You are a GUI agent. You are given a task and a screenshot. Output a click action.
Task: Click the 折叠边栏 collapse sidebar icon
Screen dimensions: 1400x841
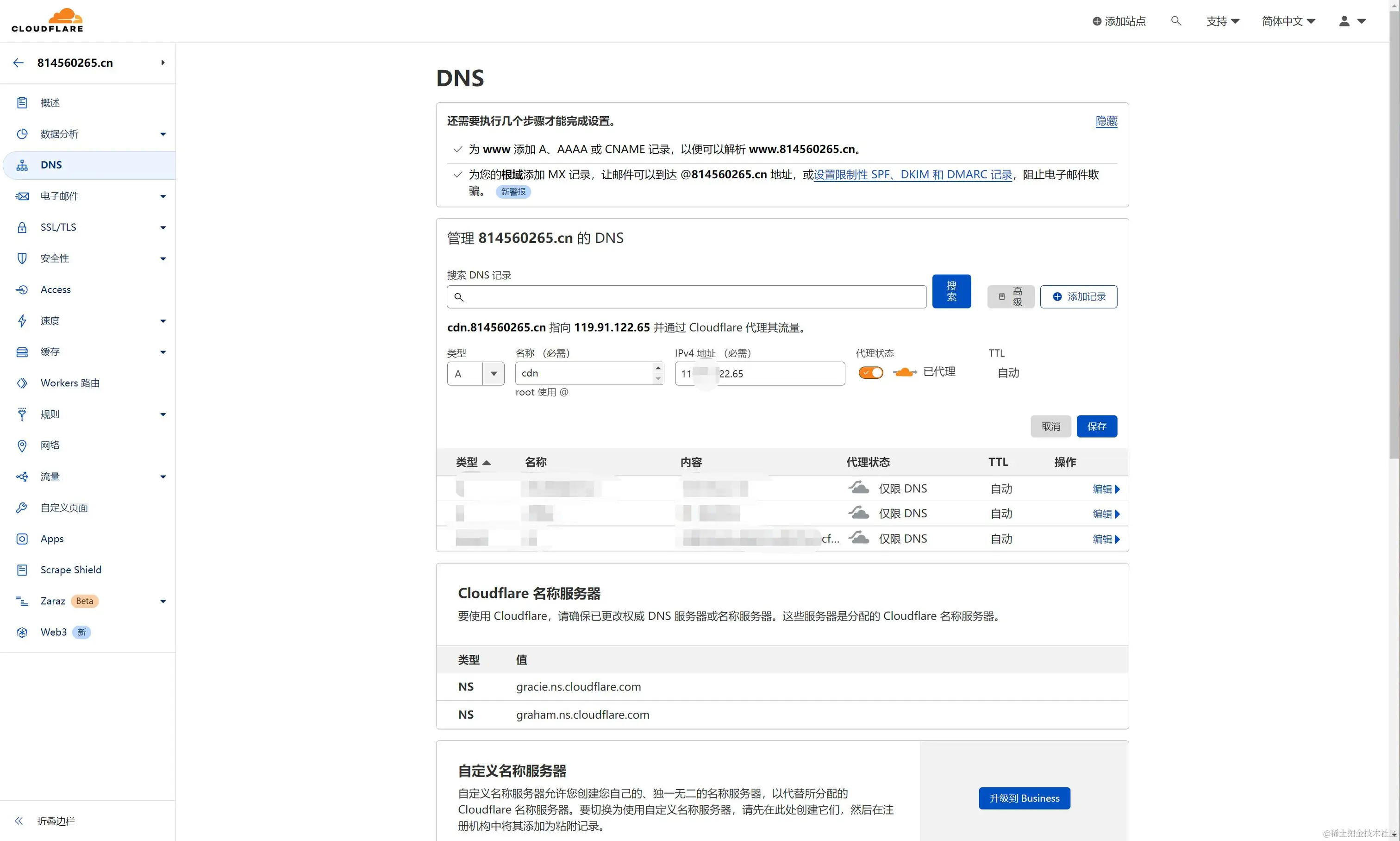point(19,821)
